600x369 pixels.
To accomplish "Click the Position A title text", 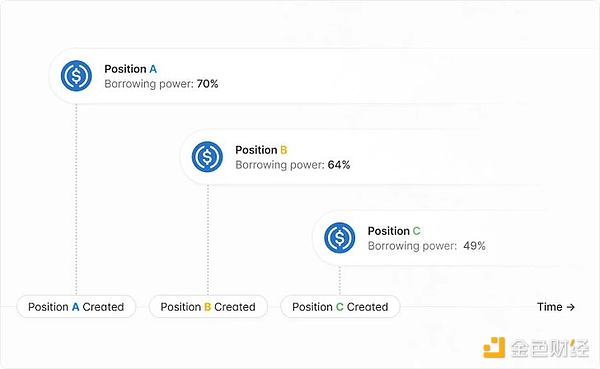I will point(130,69).
